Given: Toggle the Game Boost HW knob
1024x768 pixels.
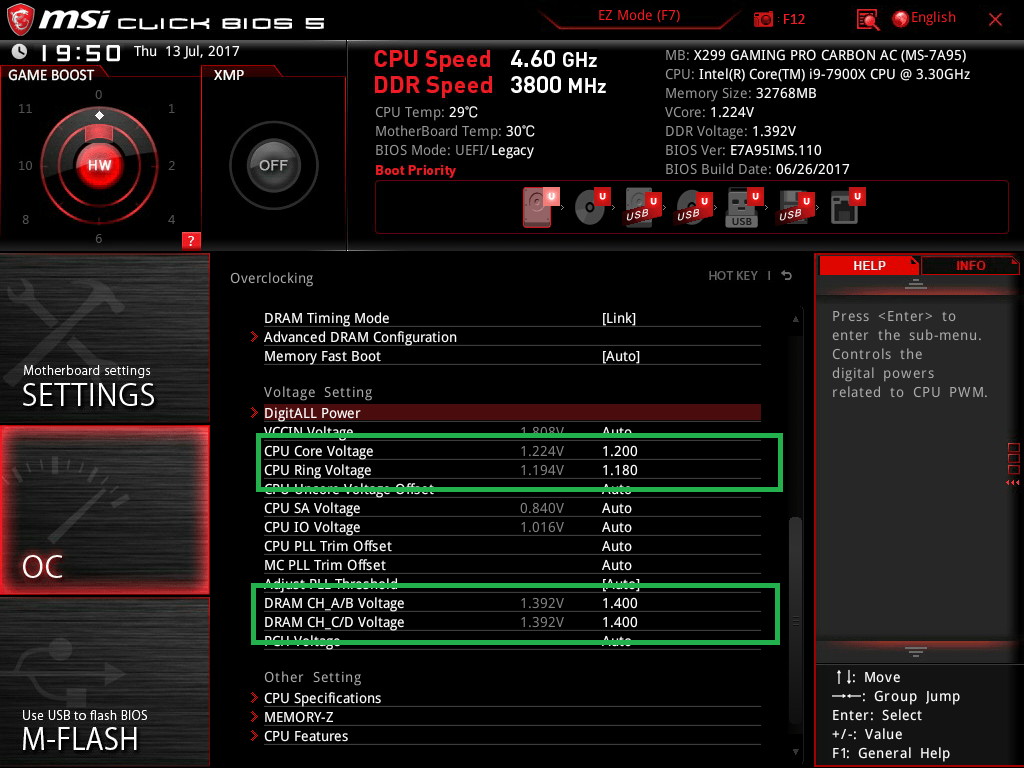Looking at the screenshot, I should (x=99, y=165).
